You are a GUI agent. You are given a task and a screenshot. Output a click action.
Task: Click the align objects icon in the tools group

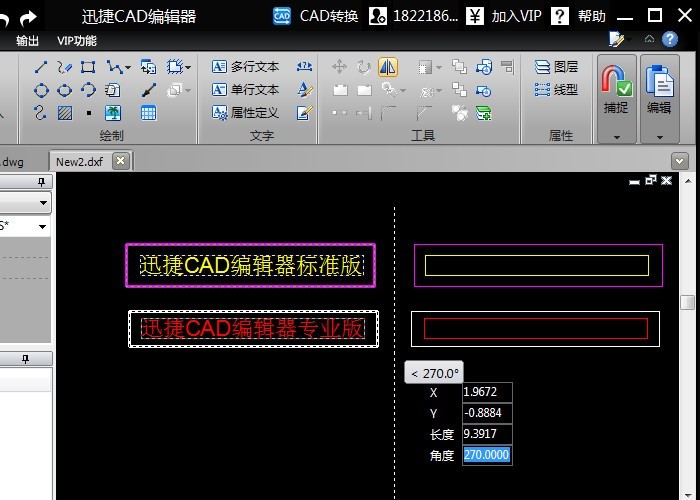point(508,67)
